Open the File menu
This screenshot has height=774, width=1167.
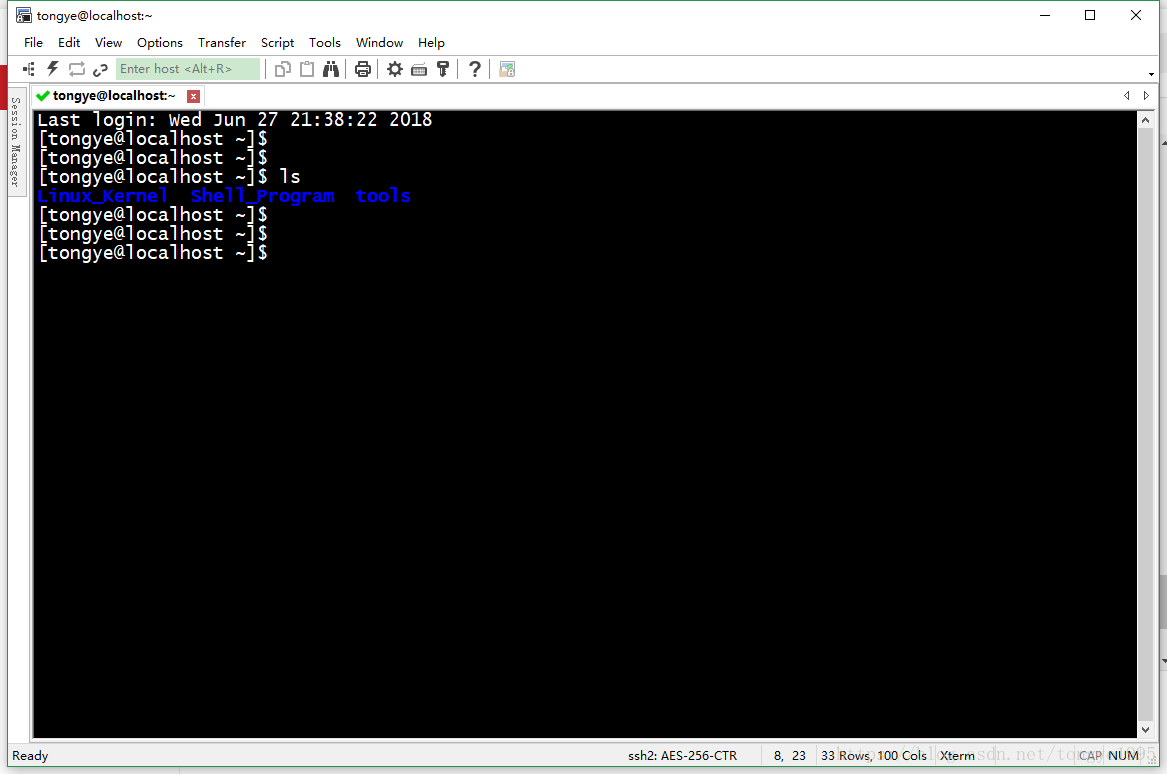pyautogui.click(x=33, y=42)
